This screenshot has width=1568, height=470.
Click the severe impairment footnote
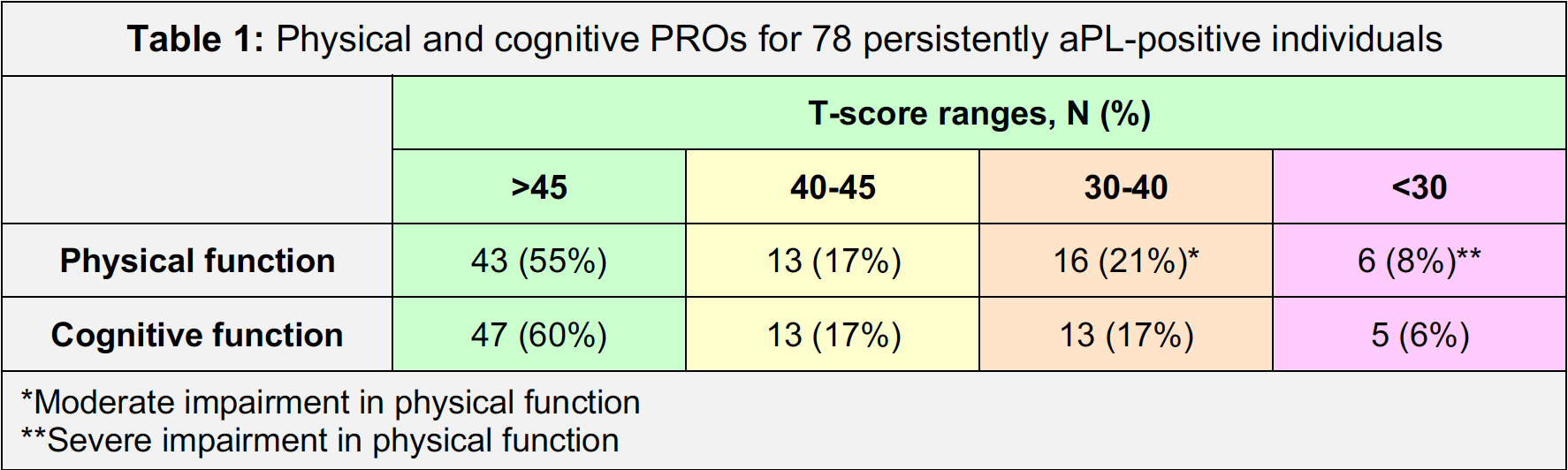point(320,440)
